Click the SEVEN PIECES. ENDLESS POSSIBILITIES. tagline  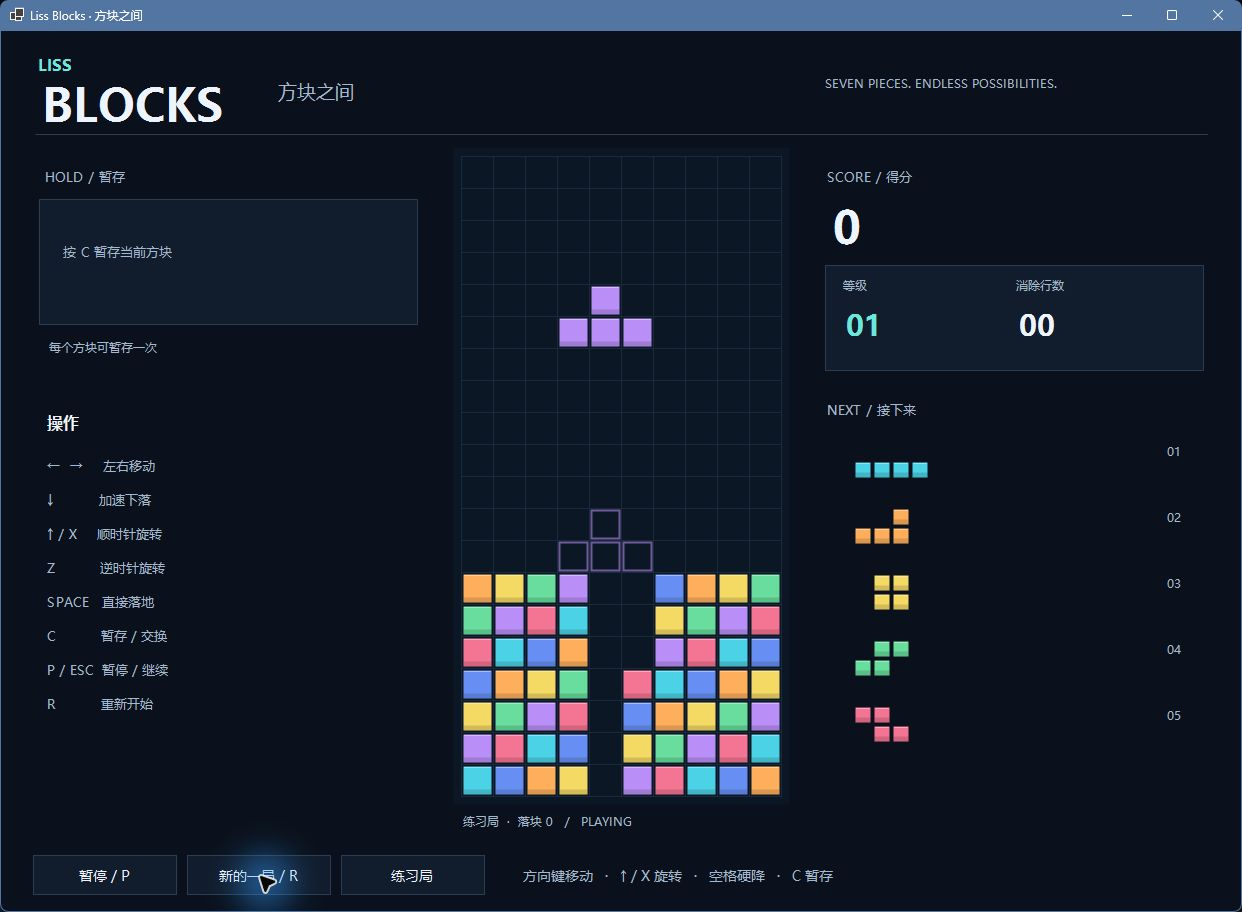coord(941,84)
